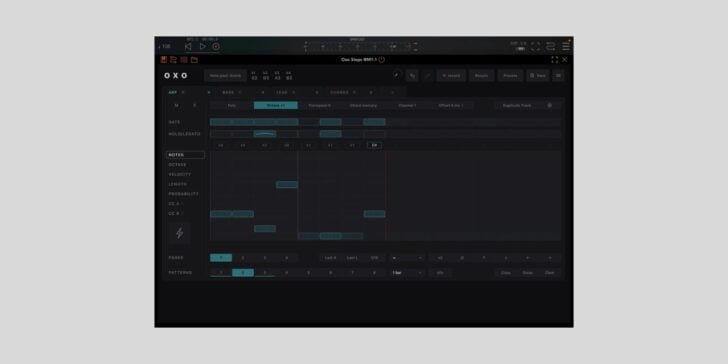728x364 pixels.
Task: Toggle the S solo button
Action: 194,105
